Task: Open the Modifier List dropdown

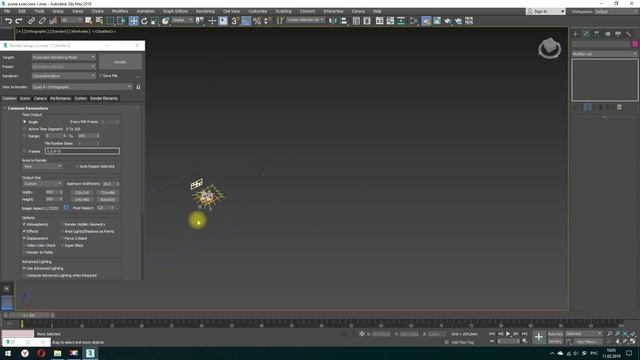Action: coord(604,54)
